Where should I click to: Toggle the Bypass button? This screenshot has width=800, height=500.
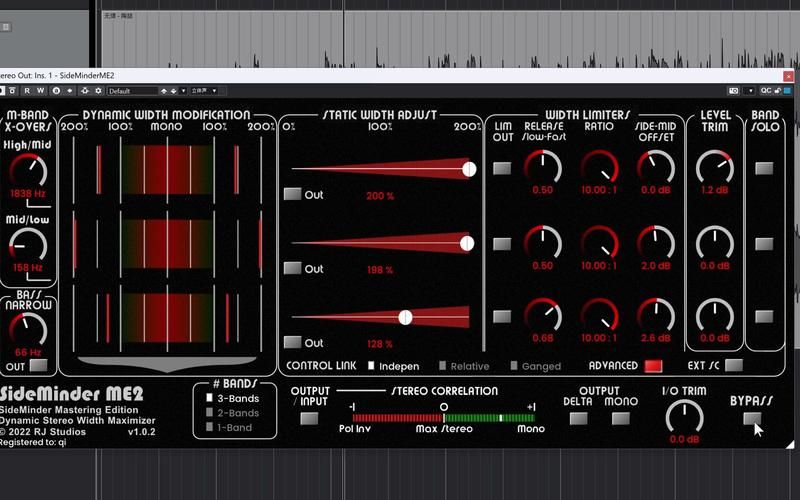(x=752, y=419)
